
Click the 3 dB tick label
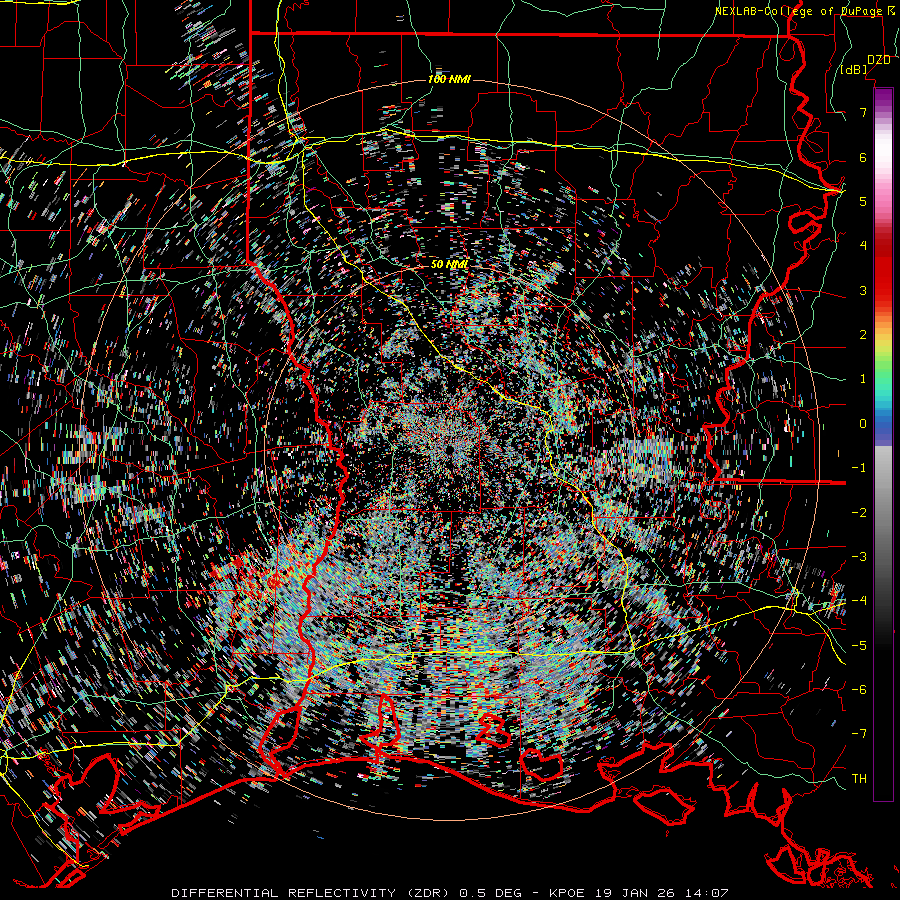pos(863,290)
